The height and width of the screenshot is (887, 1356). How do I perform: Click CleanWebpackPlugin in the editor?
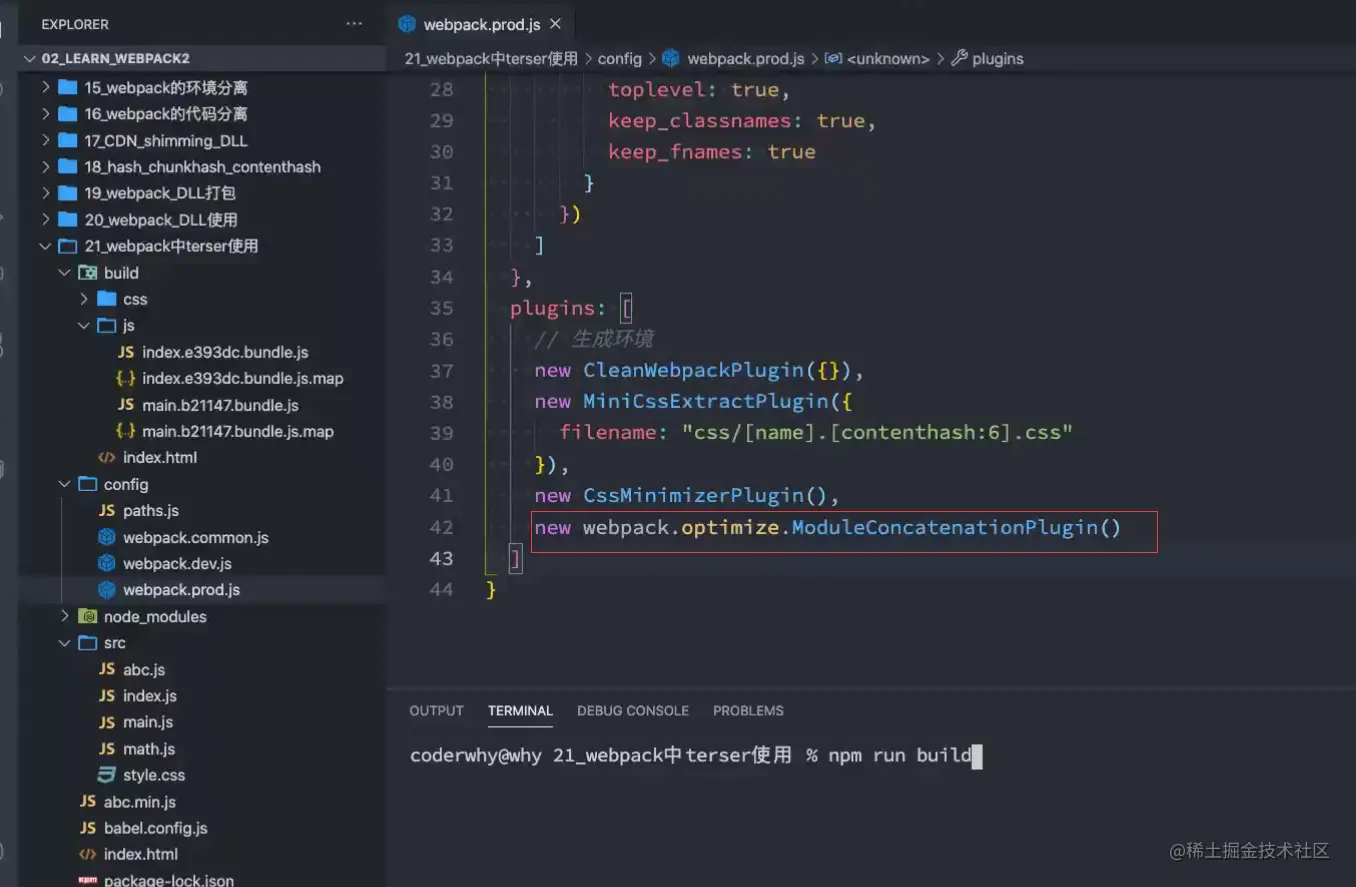[694, 371]
